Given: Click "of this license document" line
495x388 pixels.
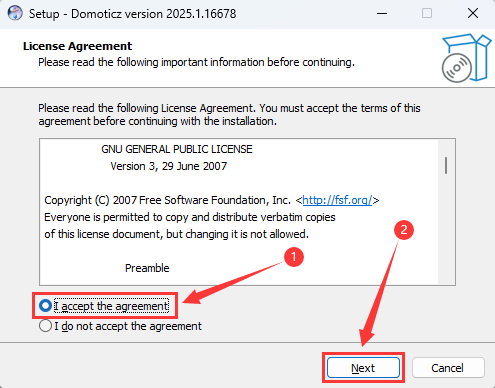Looking at the screenshot, I should click(177, 234).
